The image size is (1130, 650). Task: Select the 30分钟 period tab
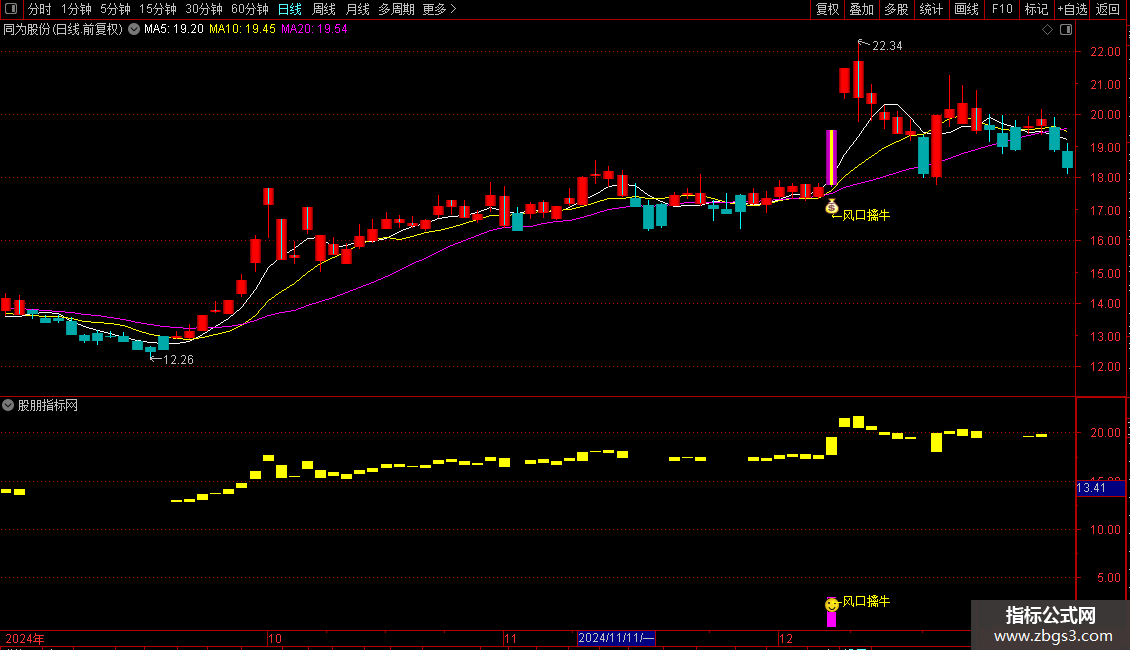[203, 9]
